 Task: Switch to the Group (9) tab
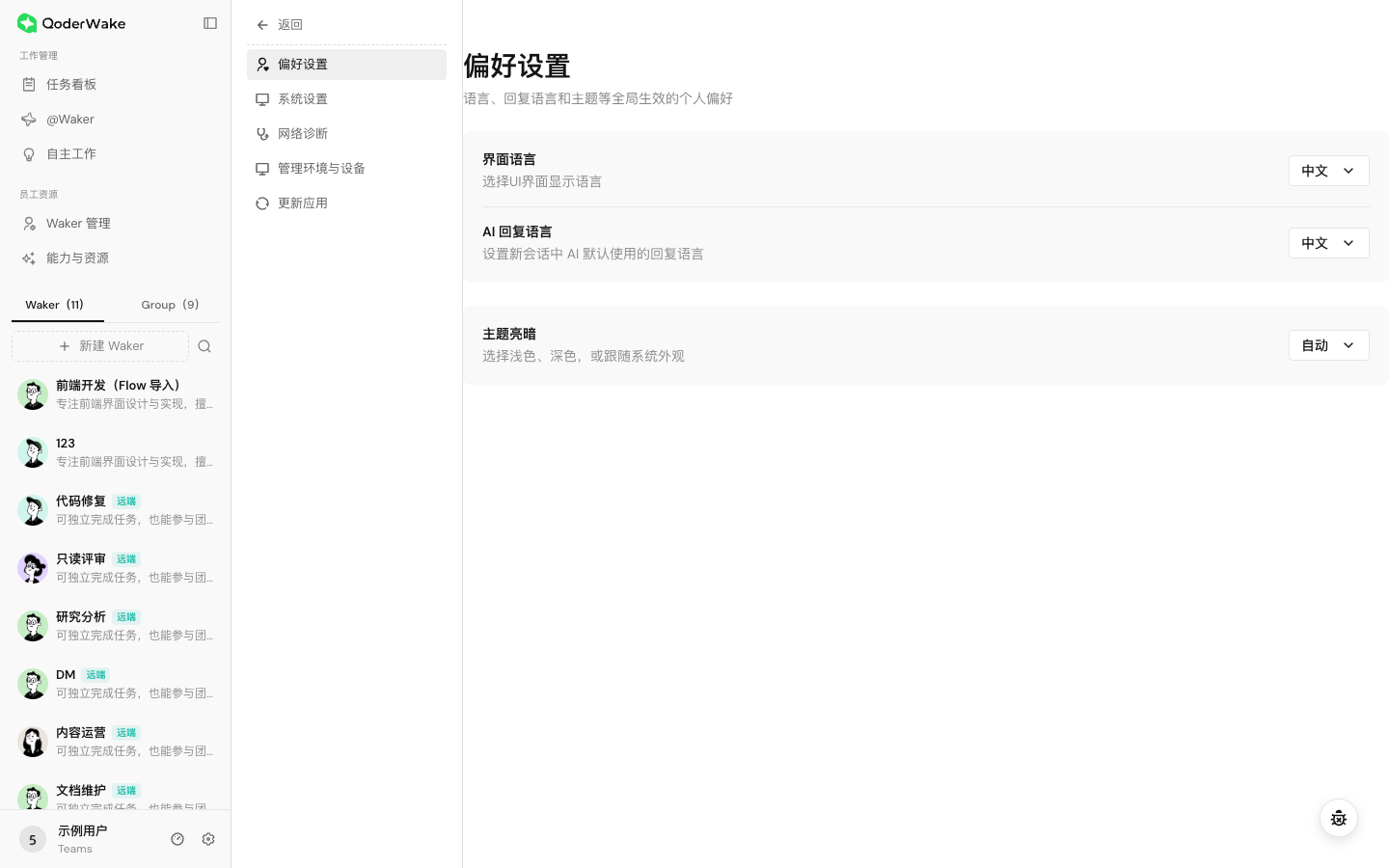click(x=171, y=305)
